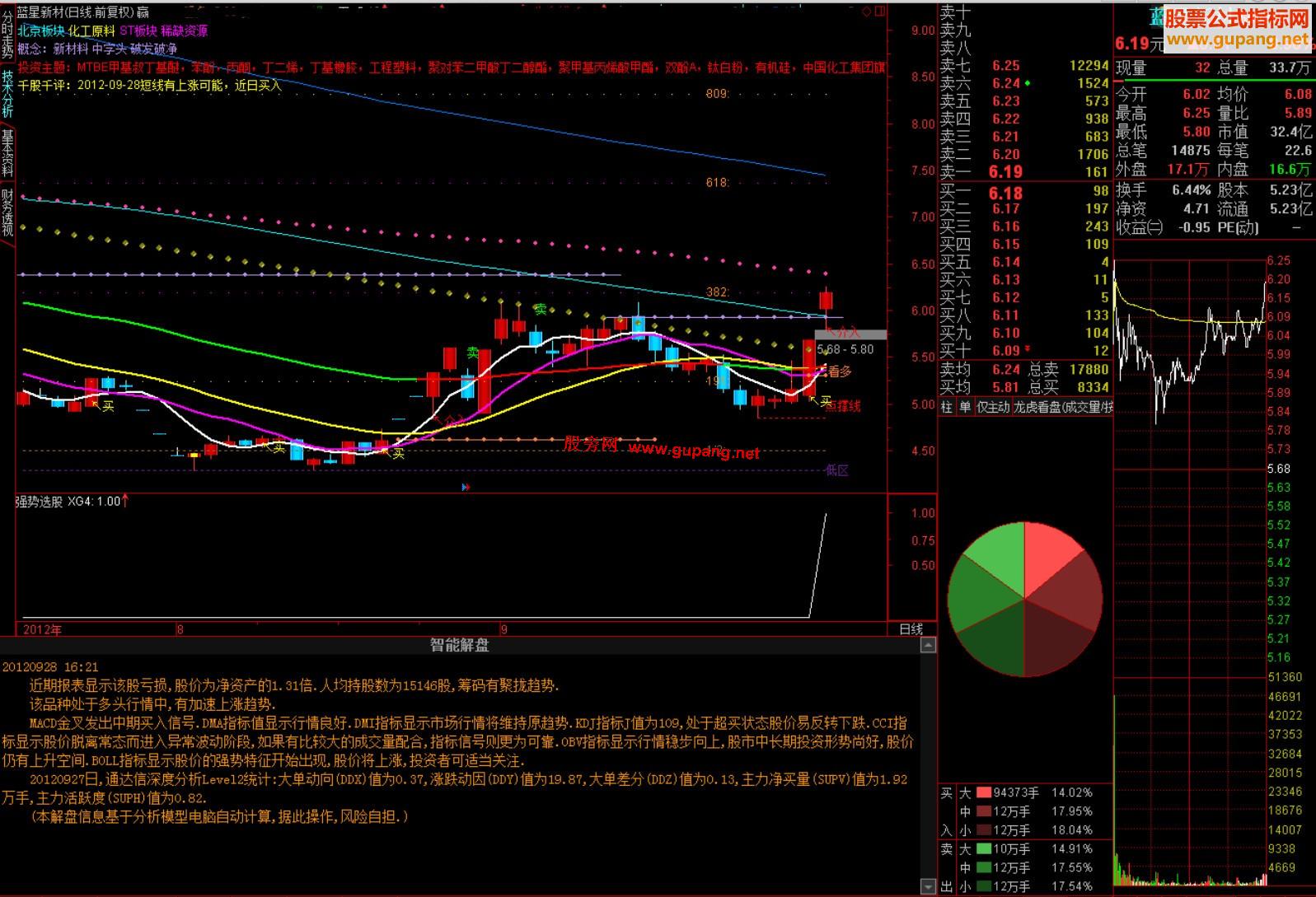Open the 龙虎看盘 tab
Viewport: 1316px width, 897px height.
[1062, 407]
